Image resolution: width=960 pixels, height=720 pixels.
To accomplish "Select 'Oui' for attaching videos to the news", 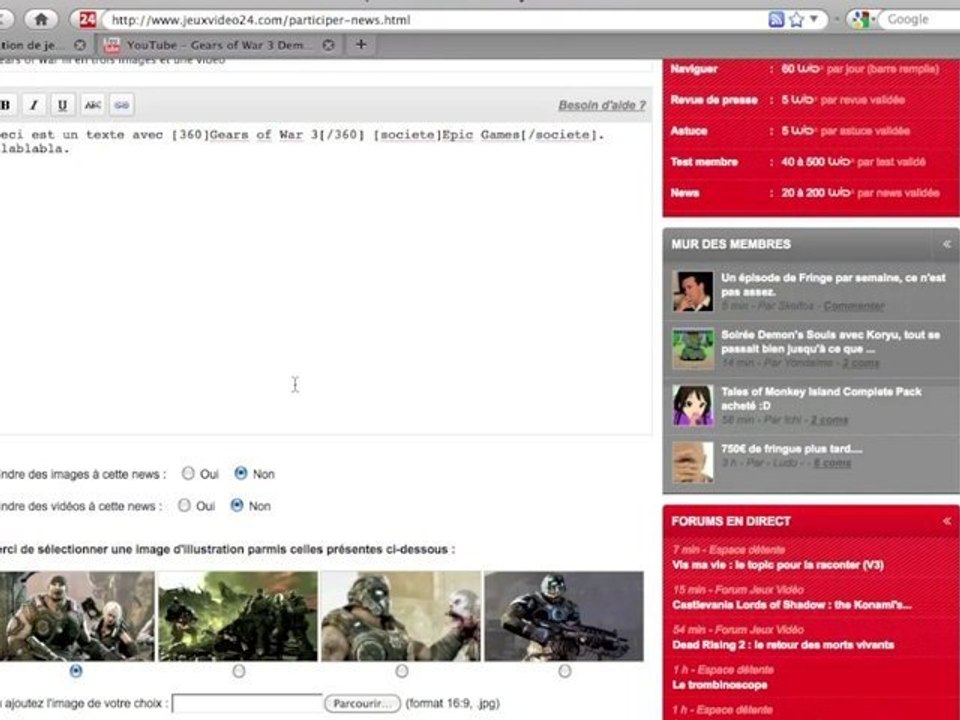I will [184, 506].
